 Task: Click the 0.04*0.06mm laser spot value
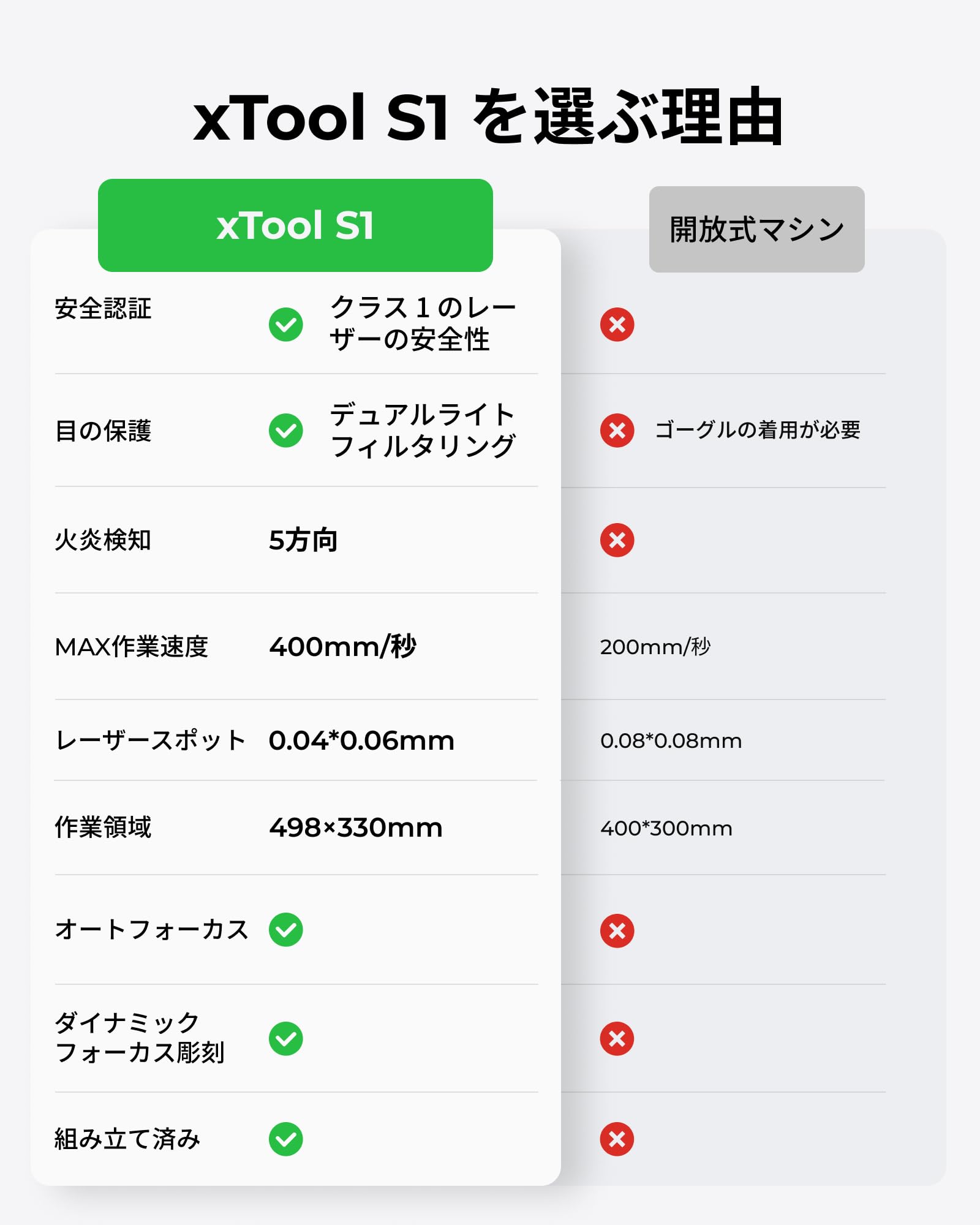[x=361, y=741]
